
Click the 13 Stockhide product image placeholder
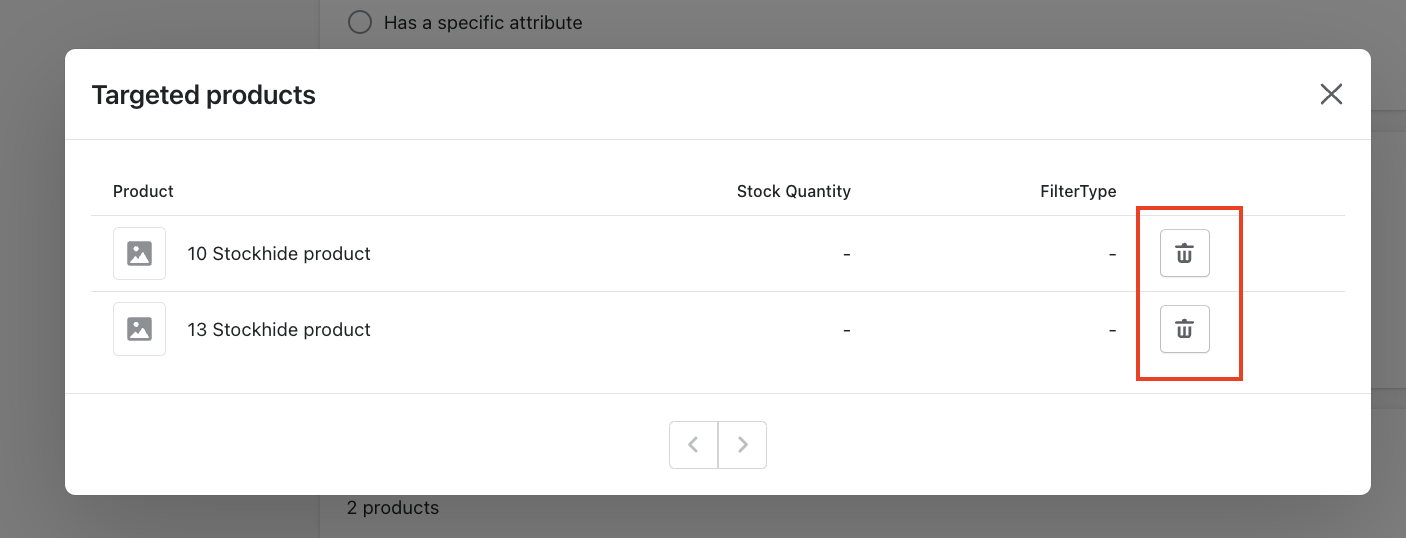[139, 329]
